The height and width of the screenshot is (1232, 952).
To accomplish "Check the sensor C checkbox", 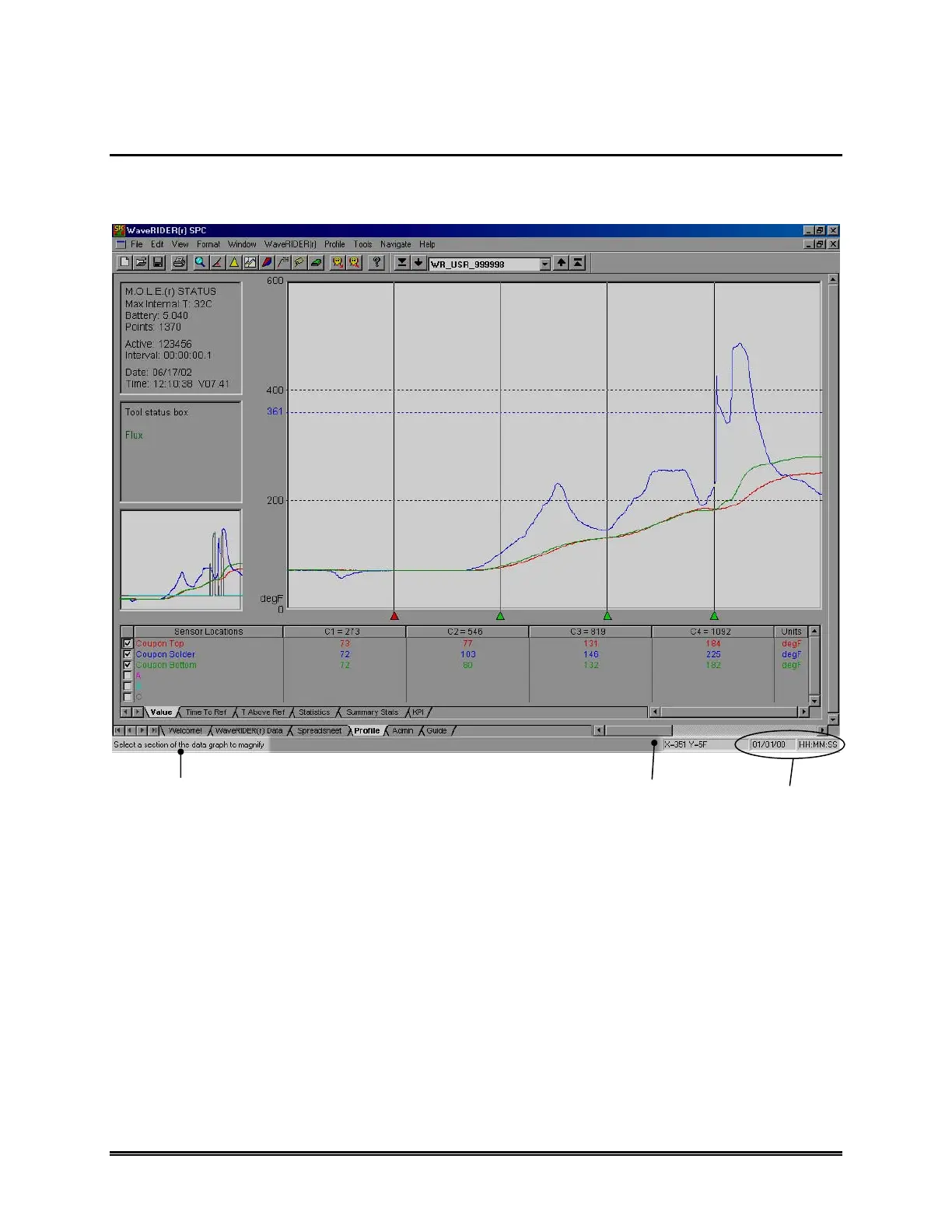I will point(128,697).
